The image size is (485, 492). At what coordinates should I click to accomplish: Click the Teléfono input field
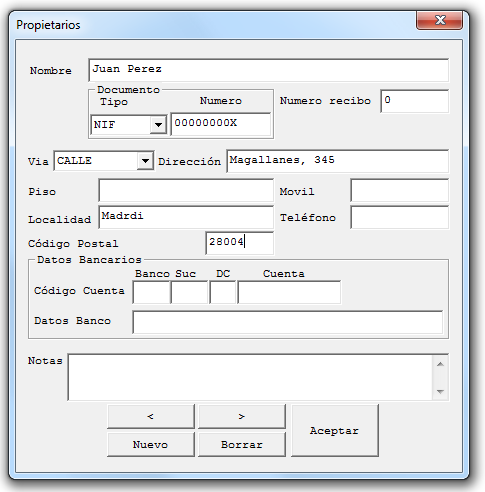coord(399,217)
